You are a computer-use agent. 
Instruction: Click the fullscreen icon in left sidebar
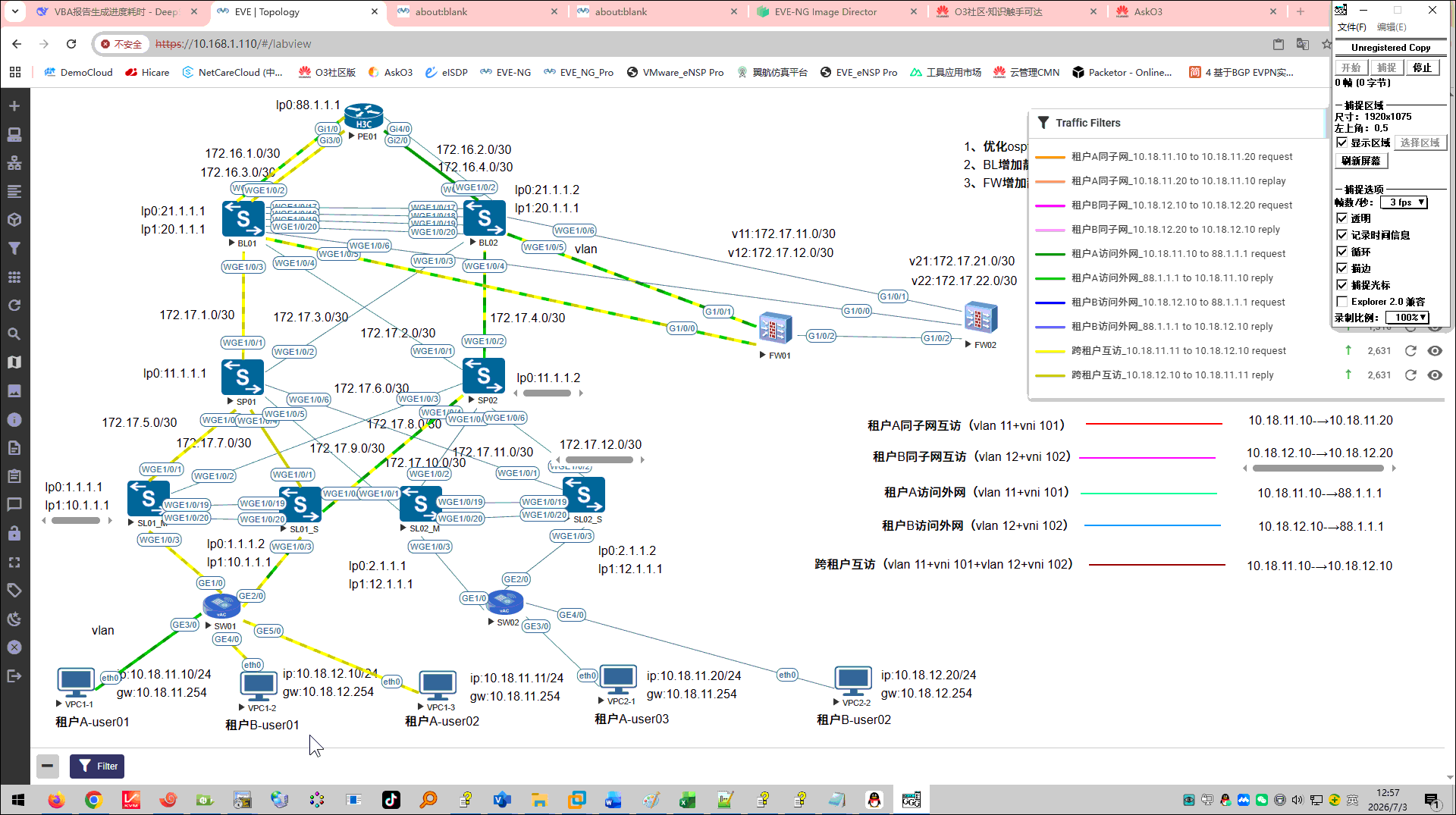14,563
